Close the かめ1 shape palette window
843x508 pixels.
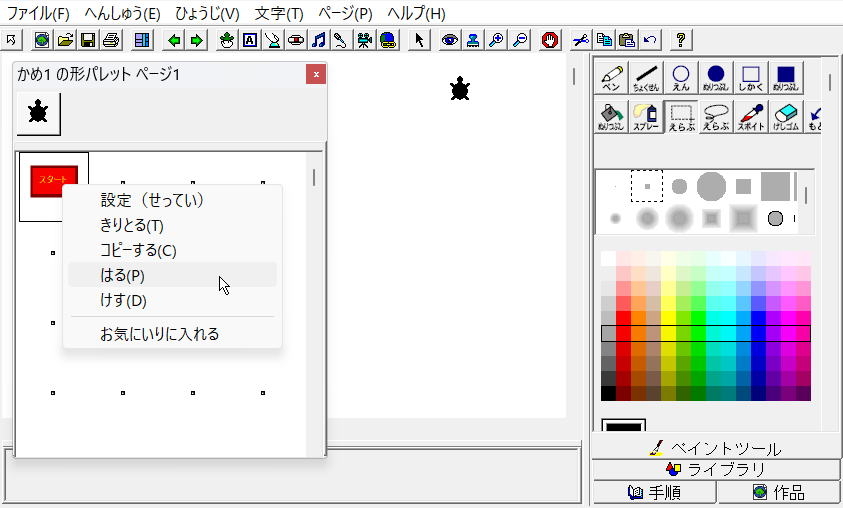316,74
